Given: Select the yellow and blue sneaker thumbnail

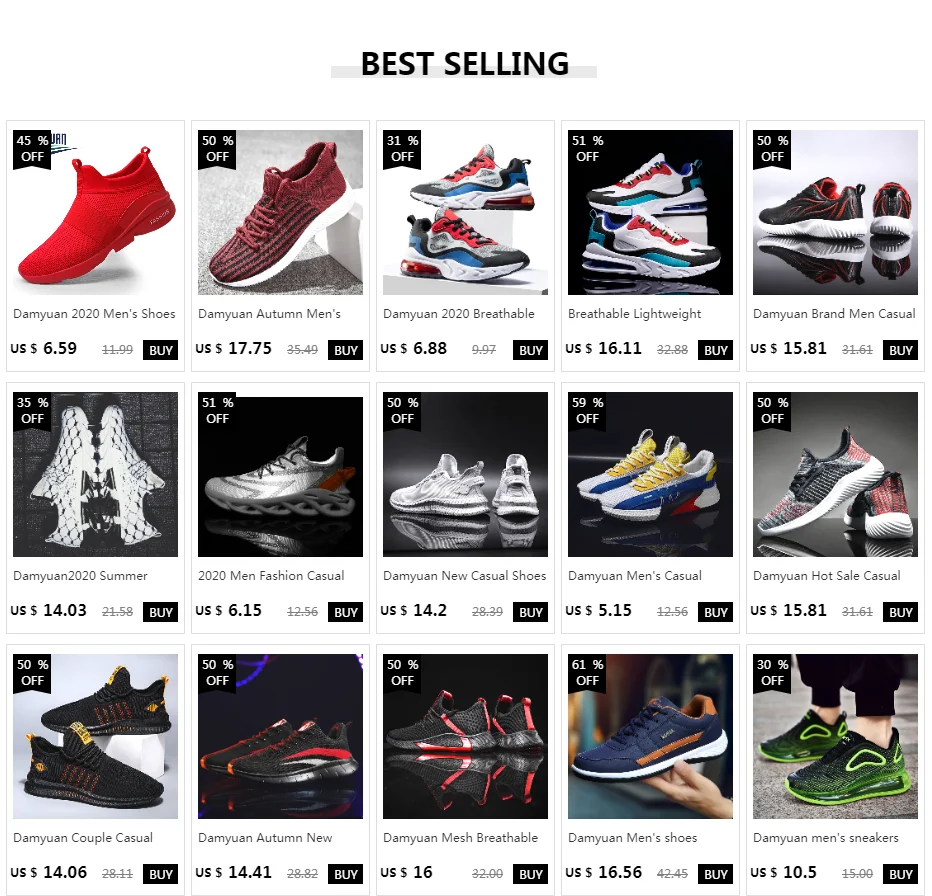Looking at the screenshot, I should [650, 474].
